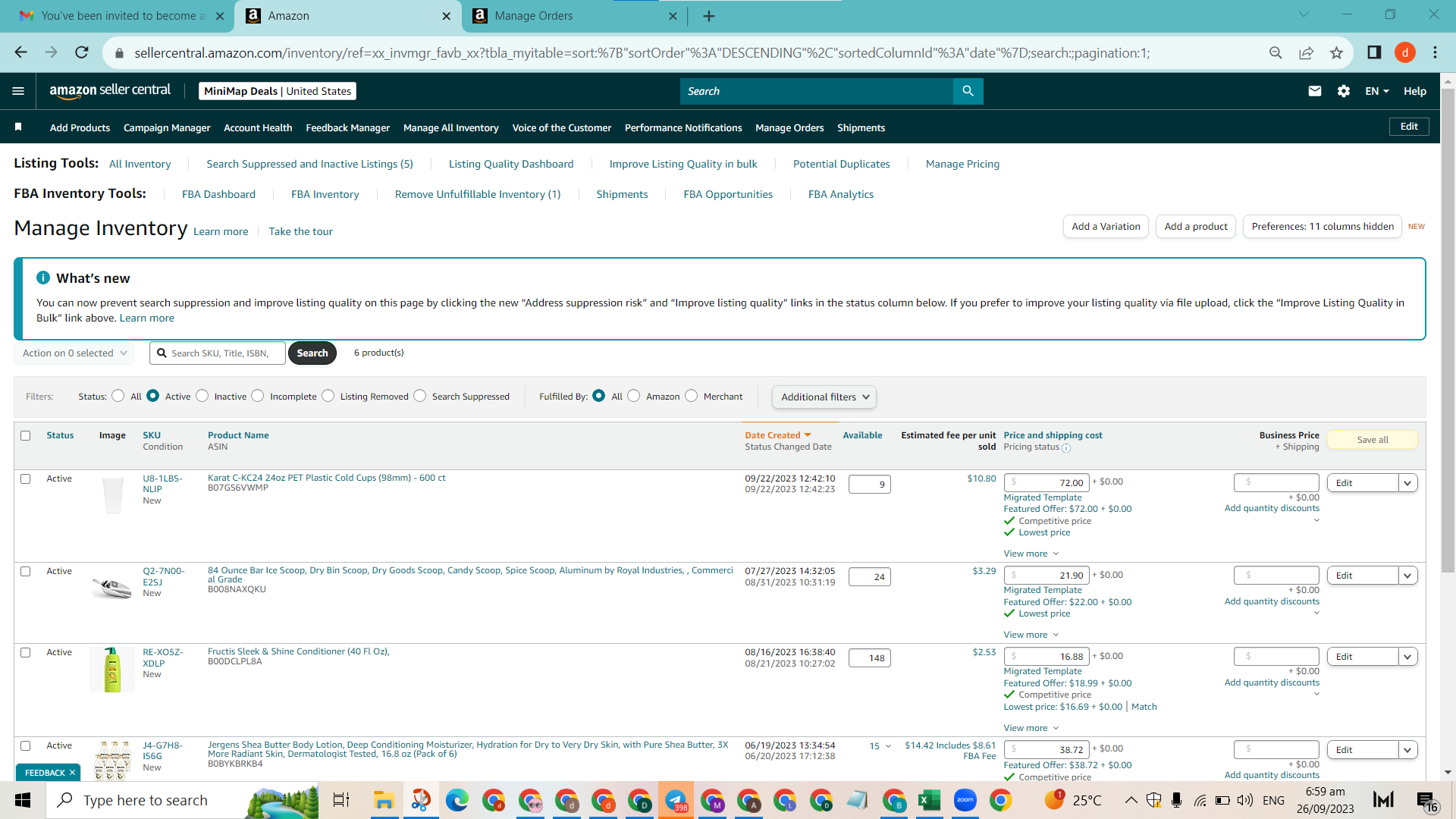Sort by the Date Created column

pyautogui.click(x=778, y=435)
